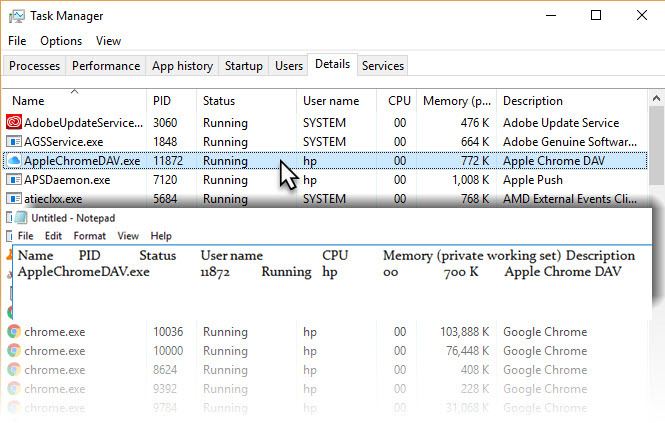Click Chrome icon for PID 10036
This screenshot has width=665, height=423.
14,331
